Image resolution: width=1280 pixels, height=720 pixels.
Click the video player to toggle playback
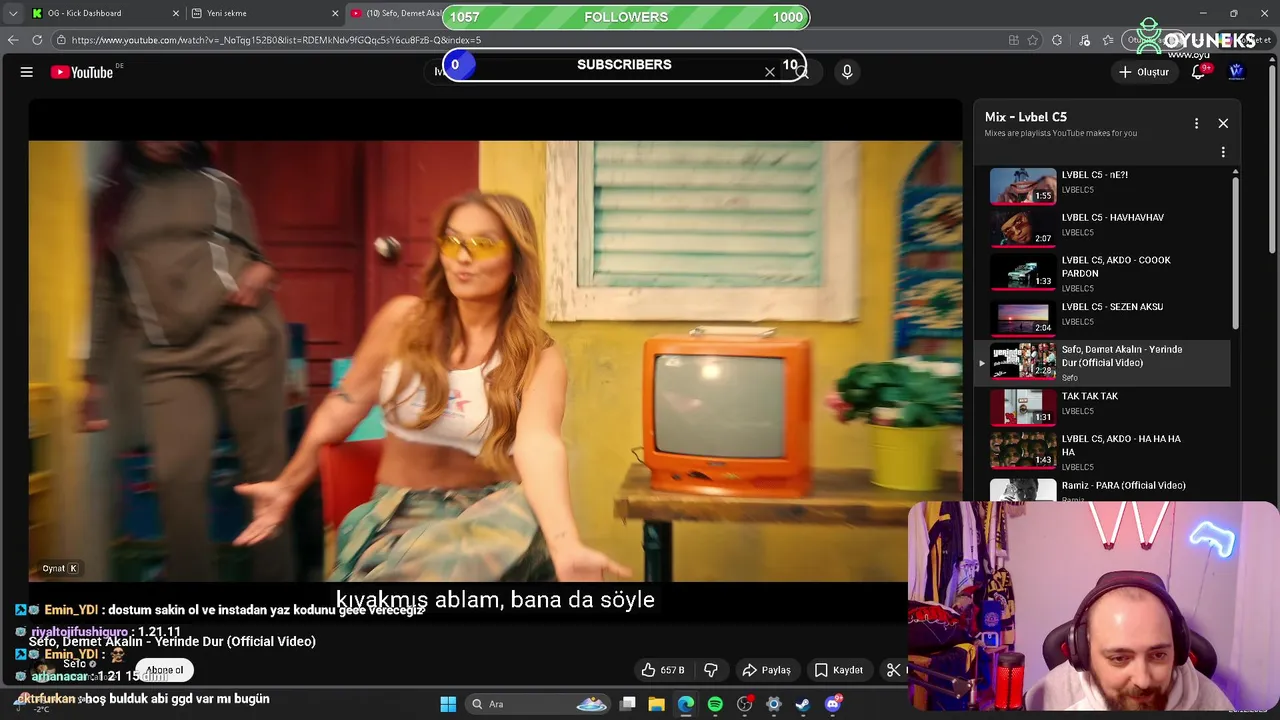495,360
